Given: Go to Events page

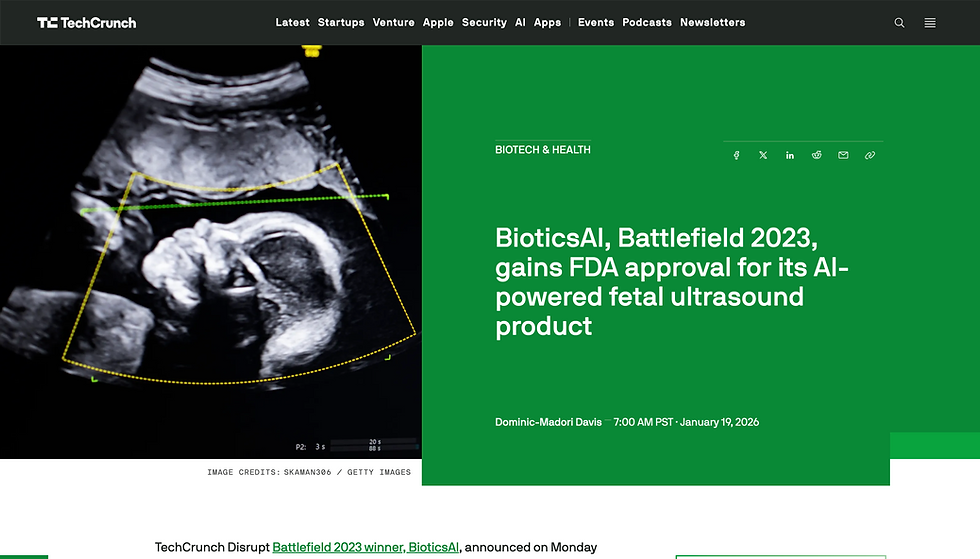Looking at the screenshot, I should coord(596,23).
